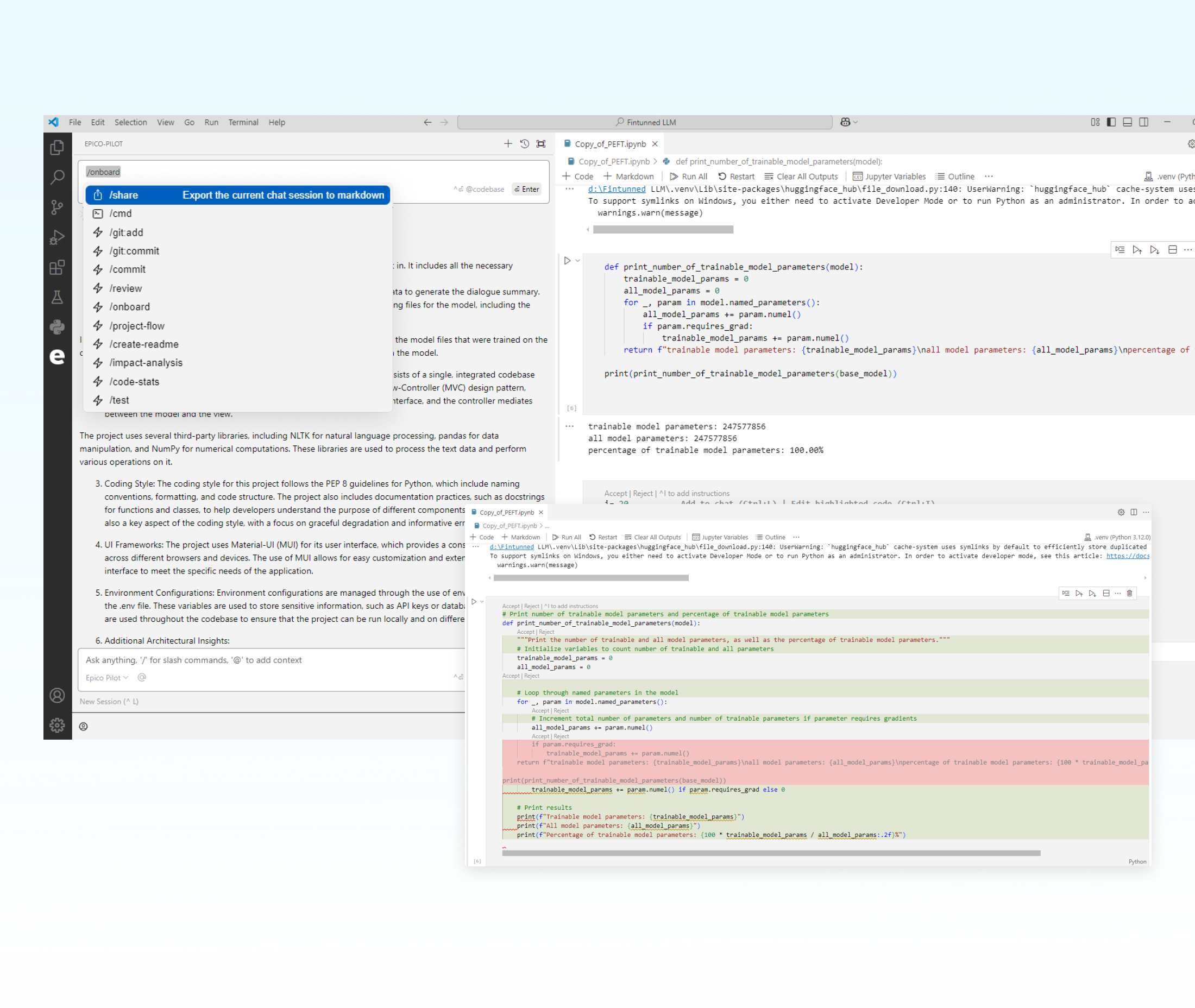Split editor right in front notebook window

[x=1134, y=512]
